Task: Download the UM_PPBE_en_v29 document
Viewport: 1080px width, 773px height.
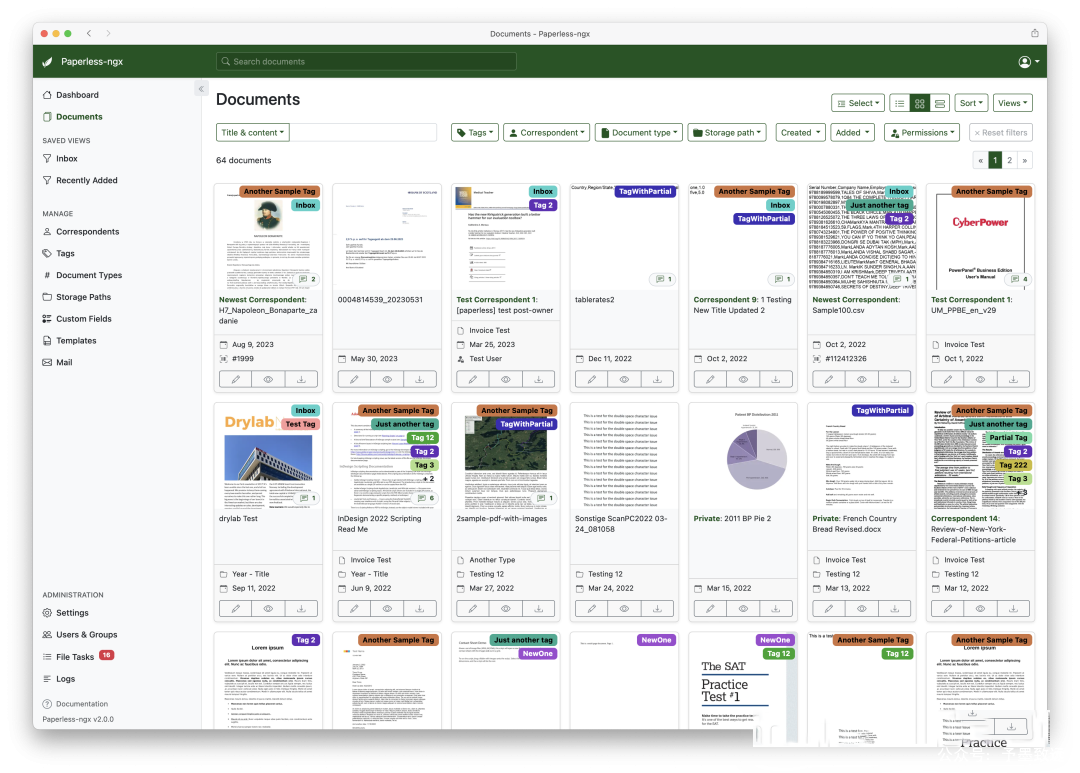Action: [1013, 380]
